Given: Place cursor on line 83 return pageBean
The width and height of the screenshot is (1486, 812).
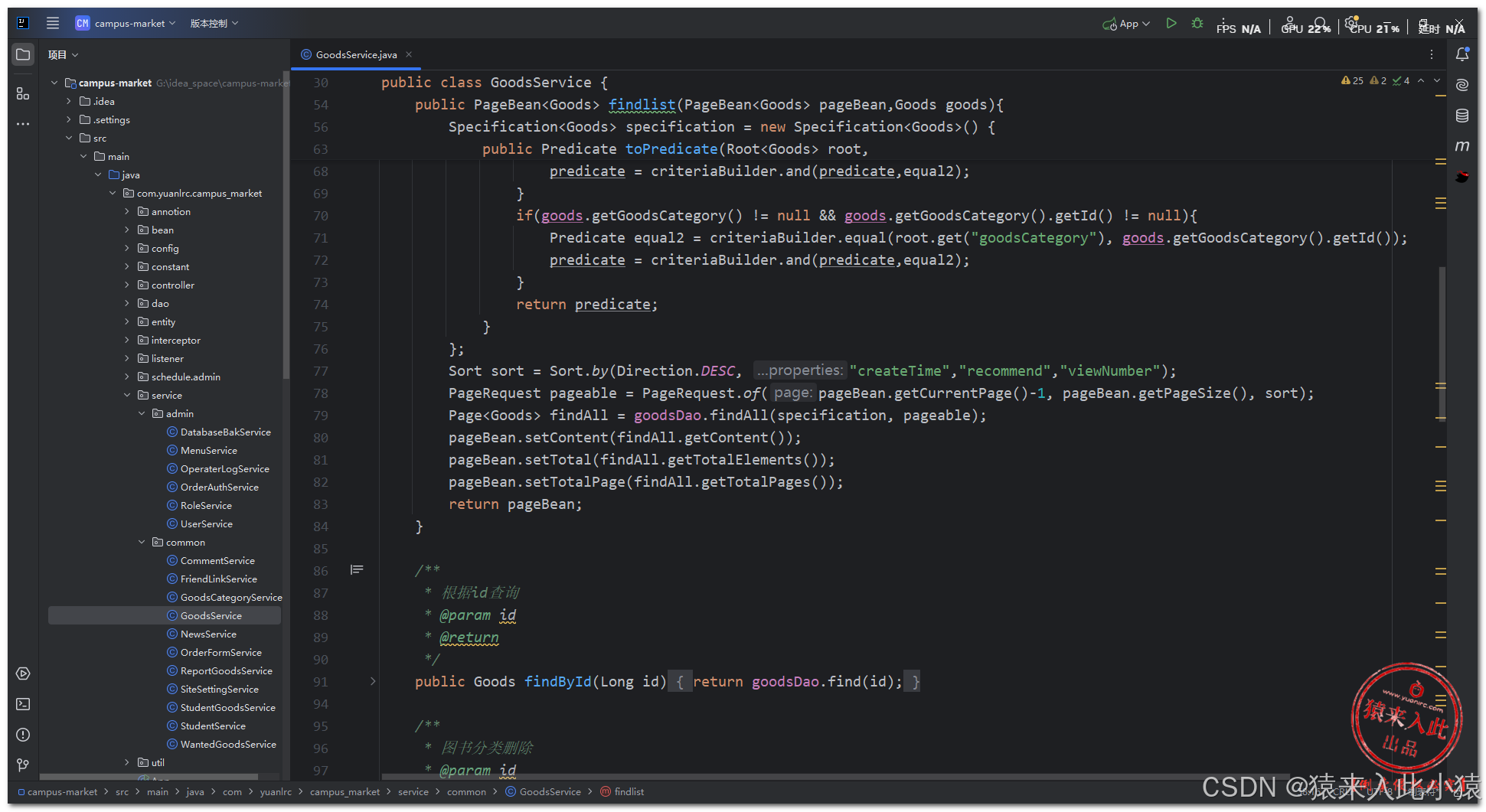Looking at the screenshot, I should point(515,504).
